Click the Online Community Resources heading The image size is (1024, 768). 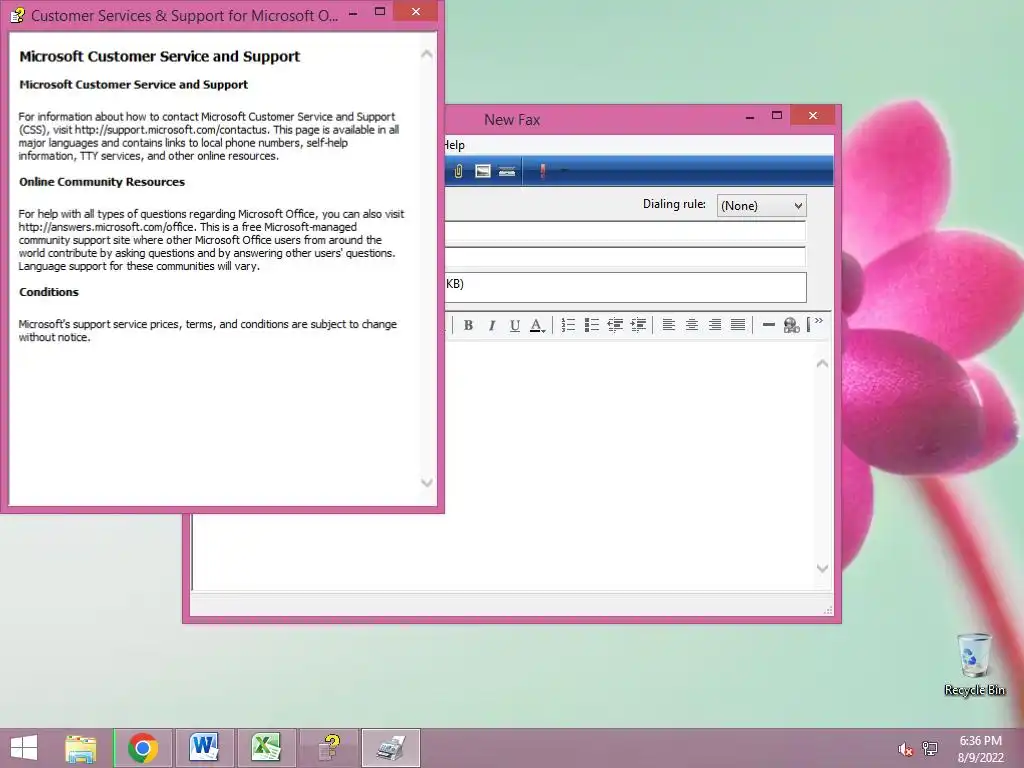102,182
